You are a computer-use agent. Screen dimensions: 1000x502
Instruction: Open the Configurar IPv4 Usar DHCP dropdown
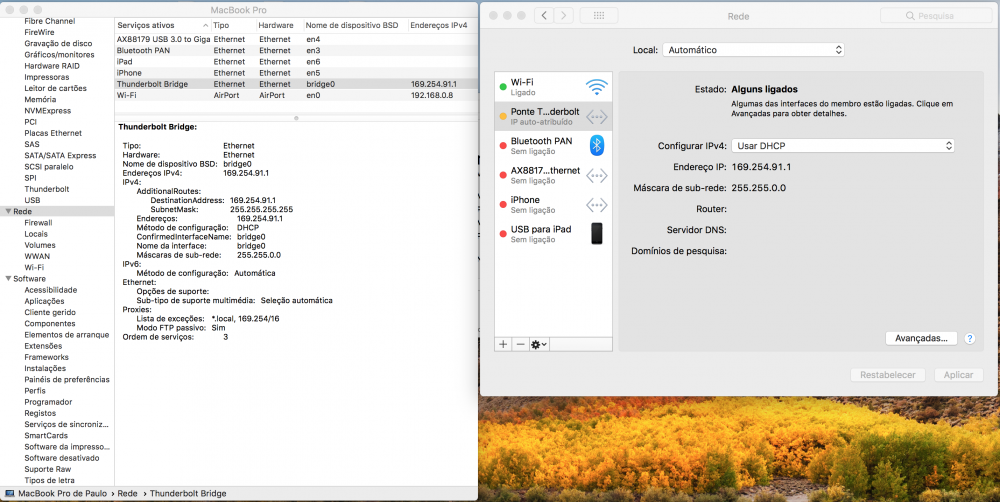(842, 145)
